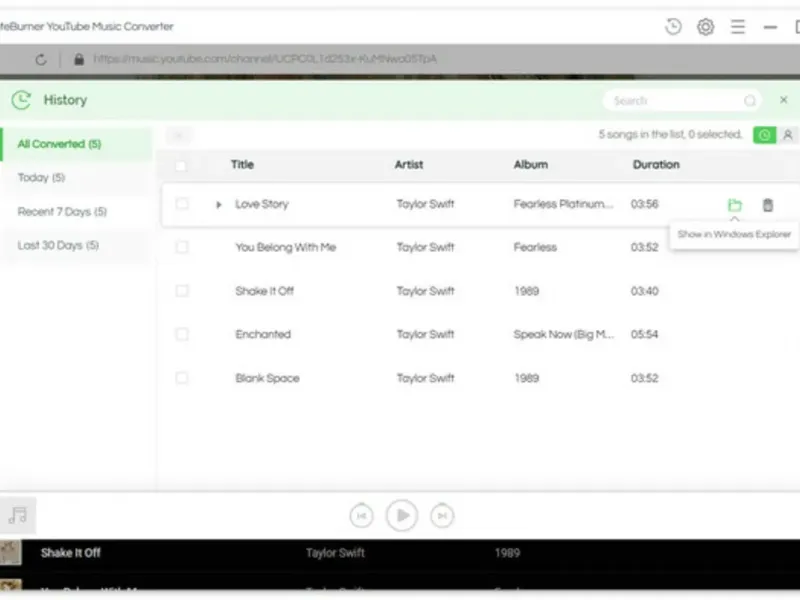Image resolution: width=800 pixels, height=600 pixels.
Task: Delete Love Story with trash icon
Action: (x=768, y=205)
